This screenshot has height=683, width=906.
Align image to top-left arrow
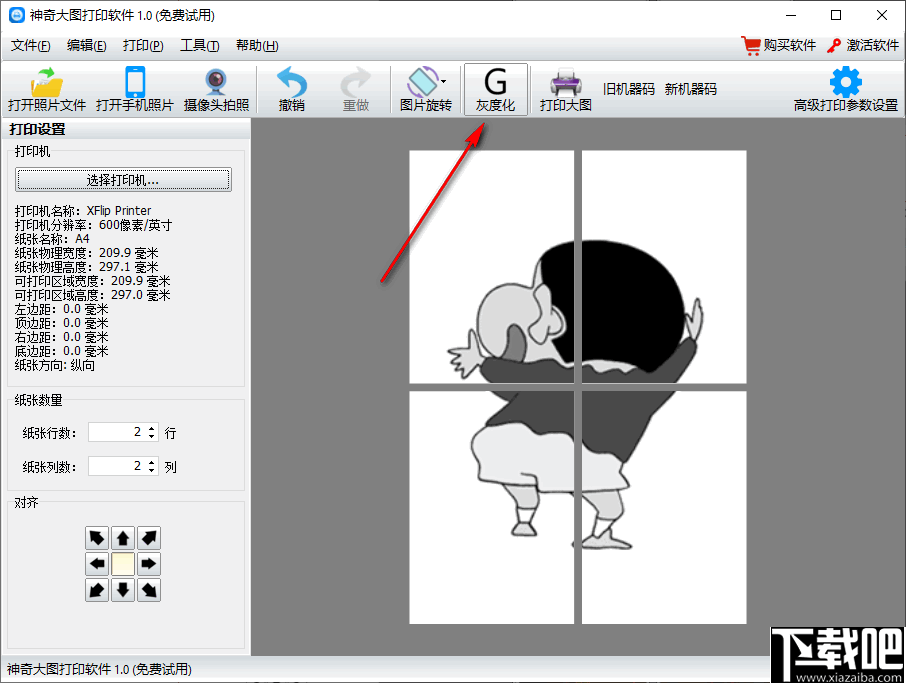[97, 538]
